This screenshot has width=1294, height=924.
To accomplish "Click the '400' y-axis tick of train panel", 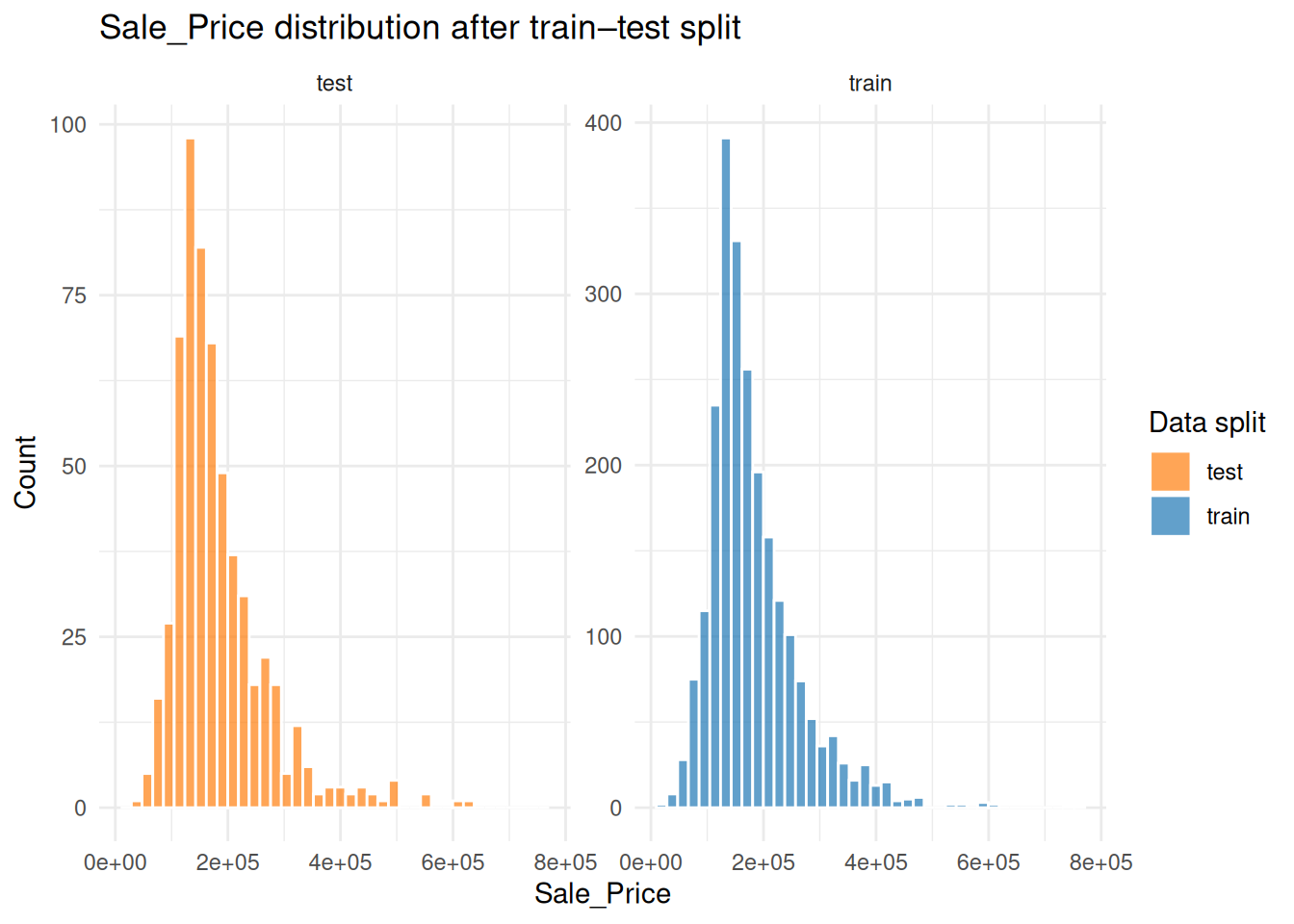I will coord(604,123).
